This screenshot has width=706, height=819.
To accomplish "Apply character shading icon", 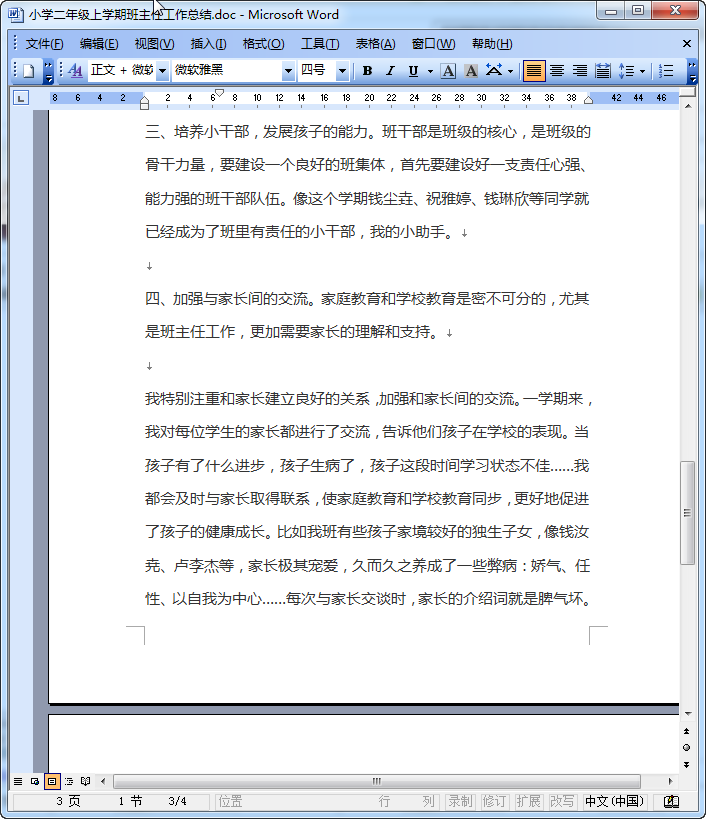I will pyautogui.click(x=471, y=71).
